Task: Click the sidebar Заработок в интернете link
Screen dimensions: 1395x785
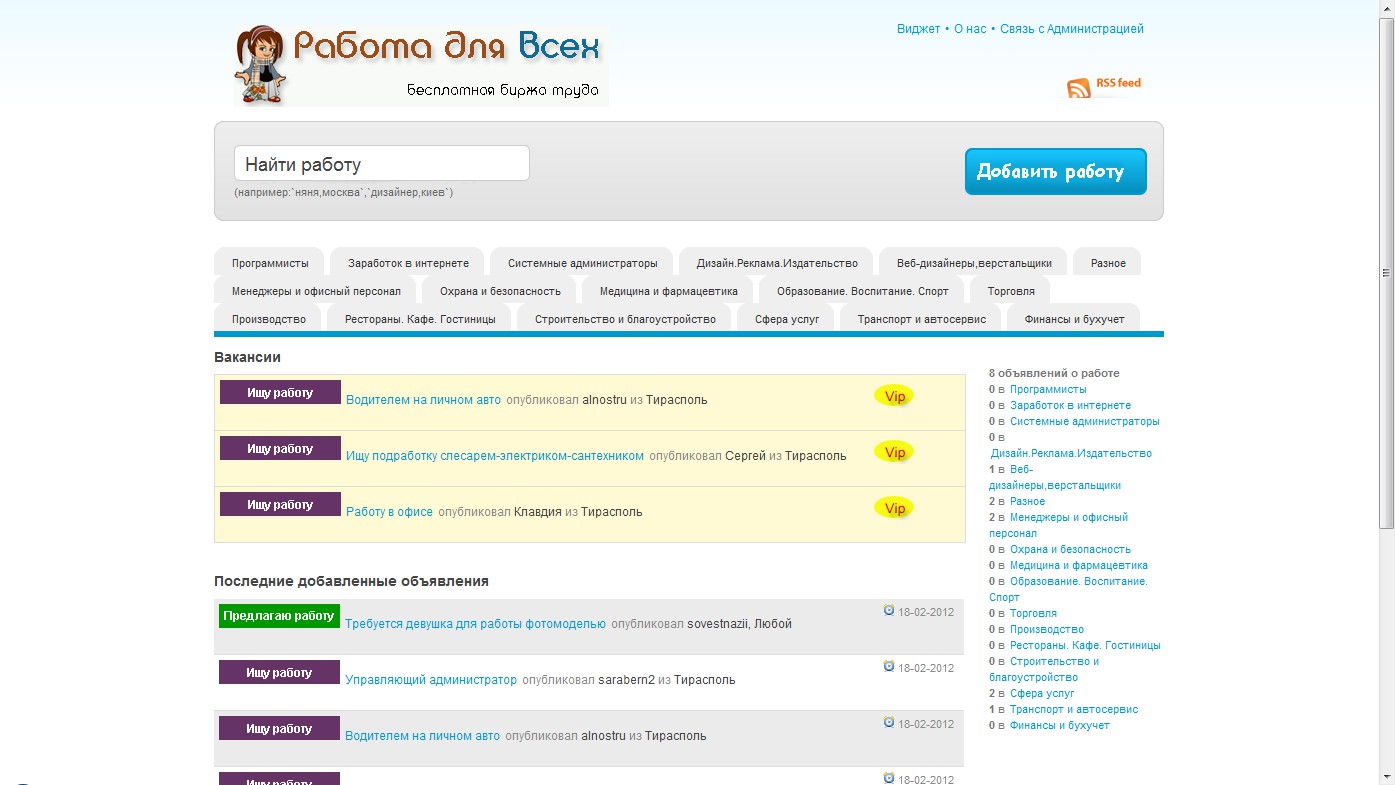Action: (1070, 405)
